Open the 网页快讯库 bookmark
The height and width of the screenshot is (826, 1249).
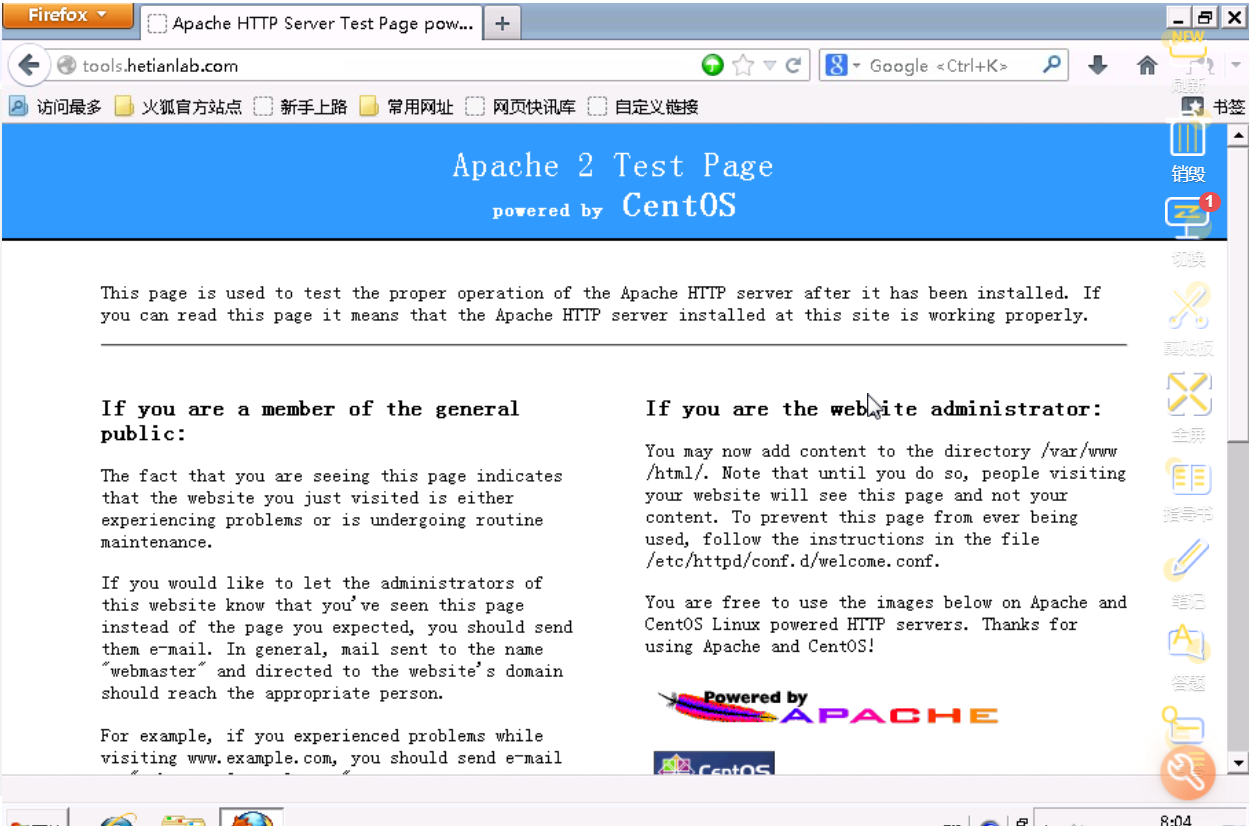[x=521, y=106]
